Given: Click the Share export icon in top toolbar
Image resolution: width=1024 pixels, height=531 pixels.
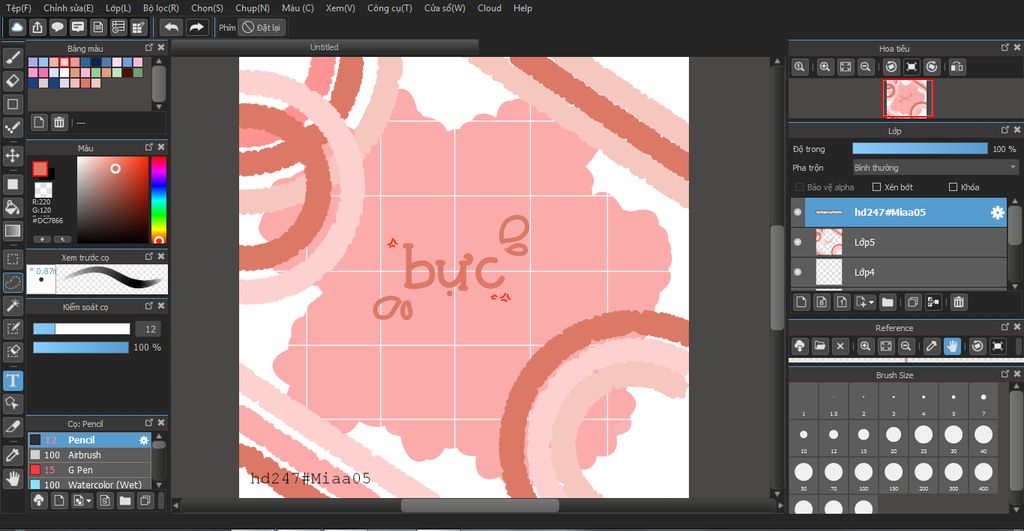Looking at the screenshot, I should pyautogui.click(x=37, y=27).
